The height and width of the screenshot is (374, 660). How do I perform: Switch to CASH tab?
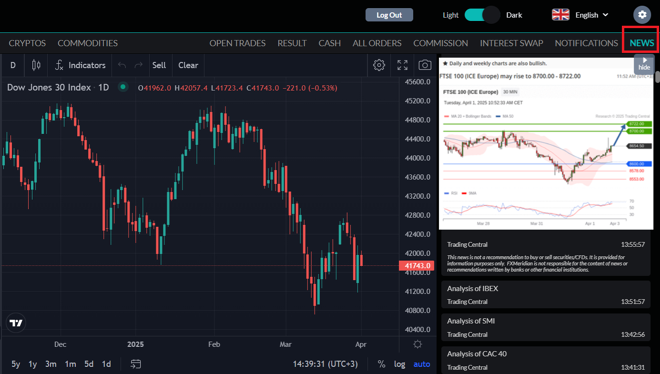pos(330,43)
